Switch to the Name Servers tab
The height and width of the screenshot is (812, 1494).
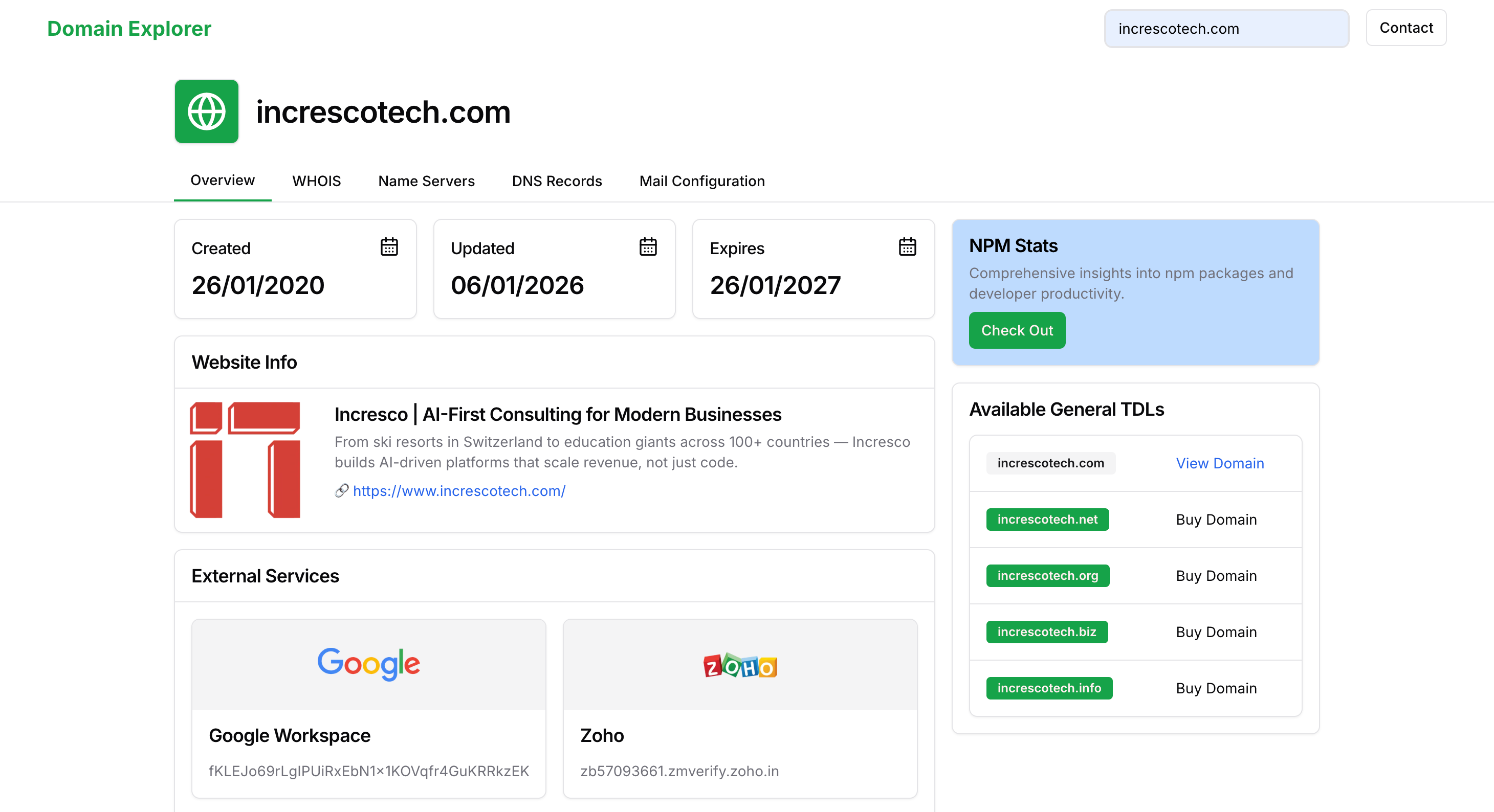(426, 181)
